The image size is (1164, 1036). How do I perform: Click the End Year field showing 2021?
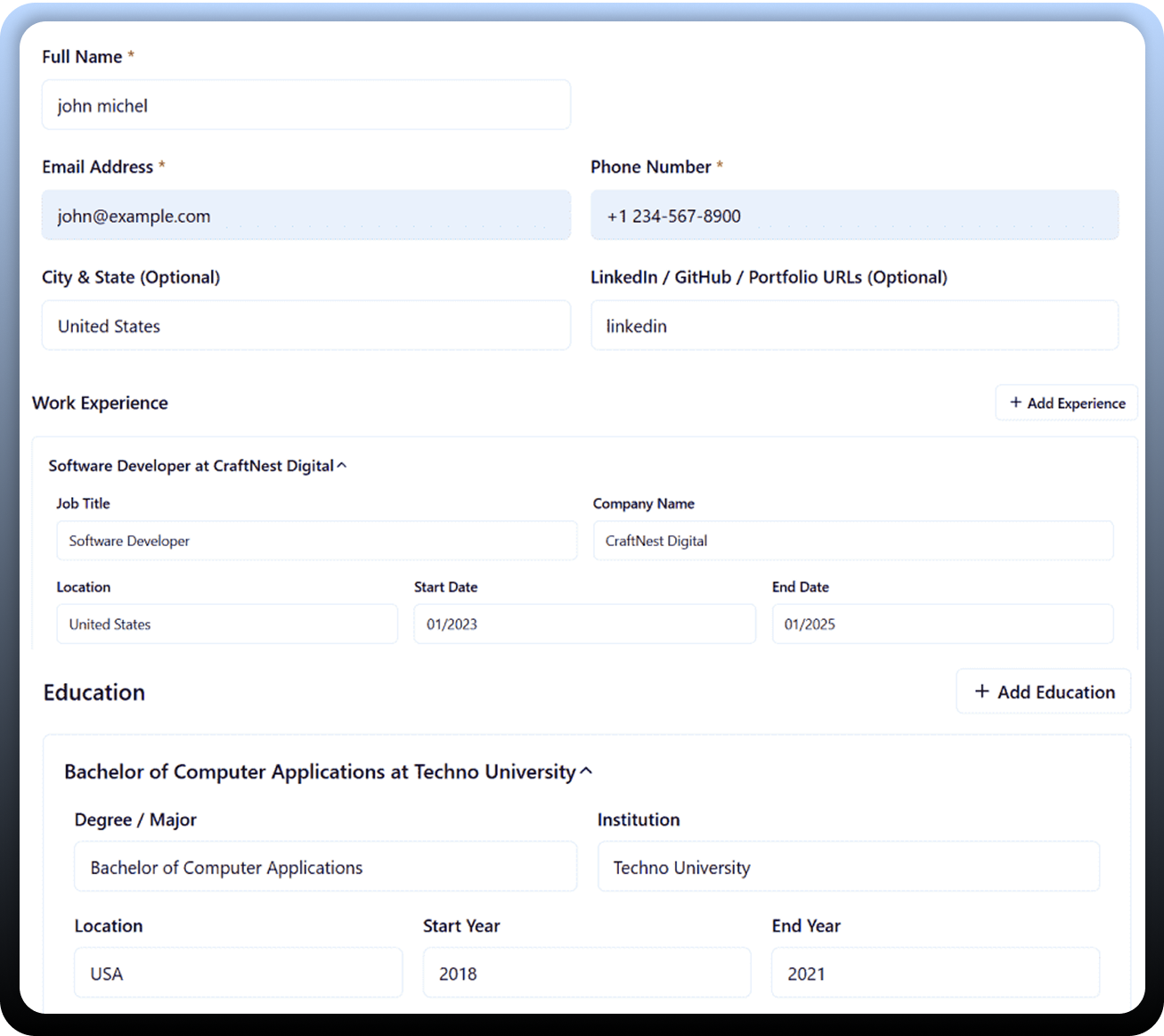(934, 974)
